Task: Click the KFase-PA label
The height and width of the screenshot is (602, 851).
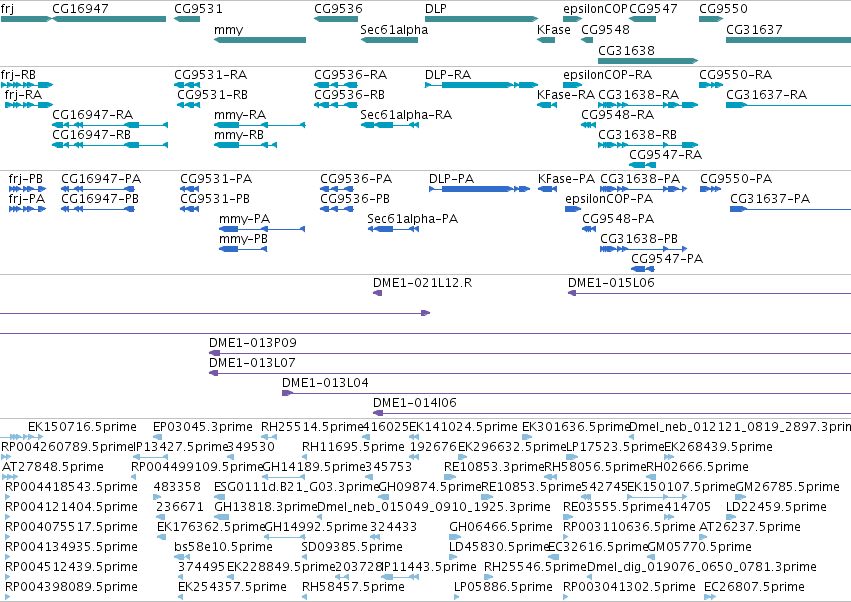Action: click(567, 179)
